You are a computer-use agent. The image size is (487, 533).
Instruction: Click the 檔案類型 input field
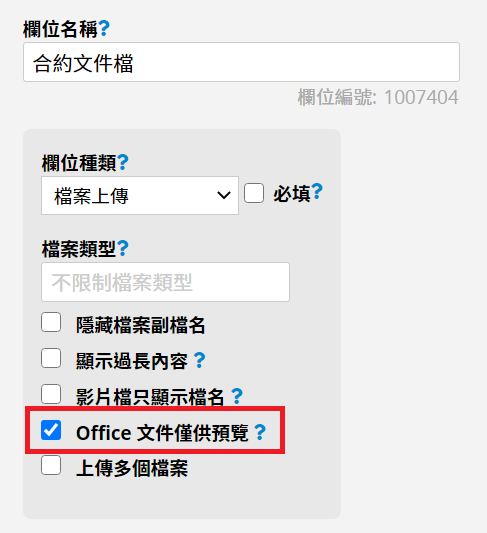165,282
